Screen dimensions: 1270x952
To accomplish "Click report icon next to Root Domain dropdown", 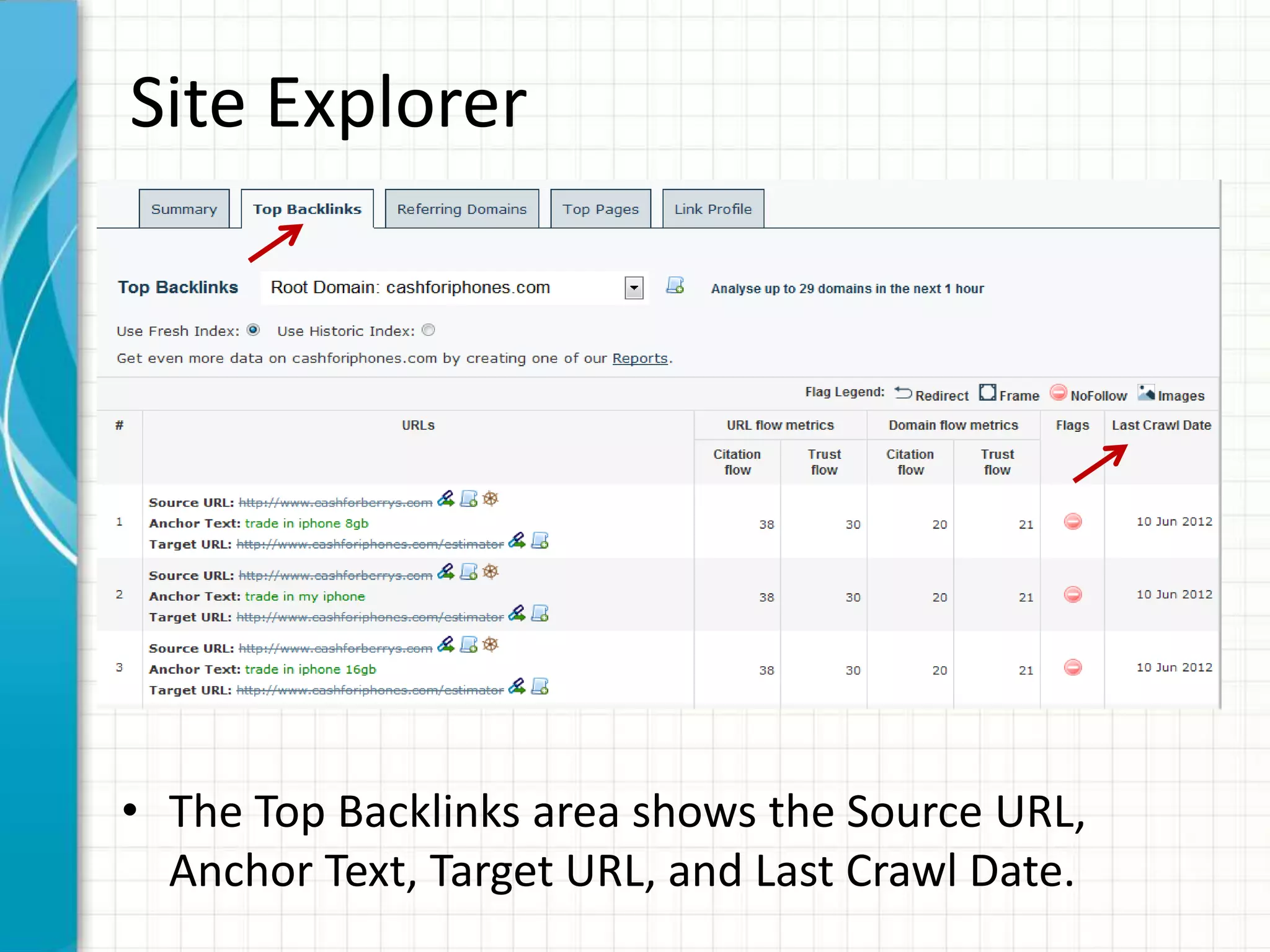I will (x=675, y=285).
